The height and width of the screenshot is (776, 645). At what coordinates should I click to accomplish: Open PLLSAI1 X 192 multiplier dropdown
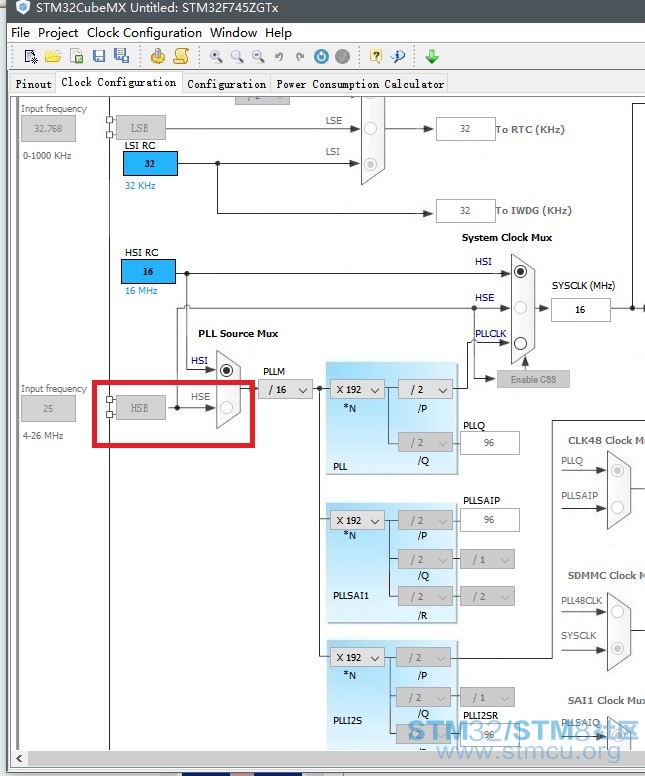pyautogui.click(x=357, y=521)
